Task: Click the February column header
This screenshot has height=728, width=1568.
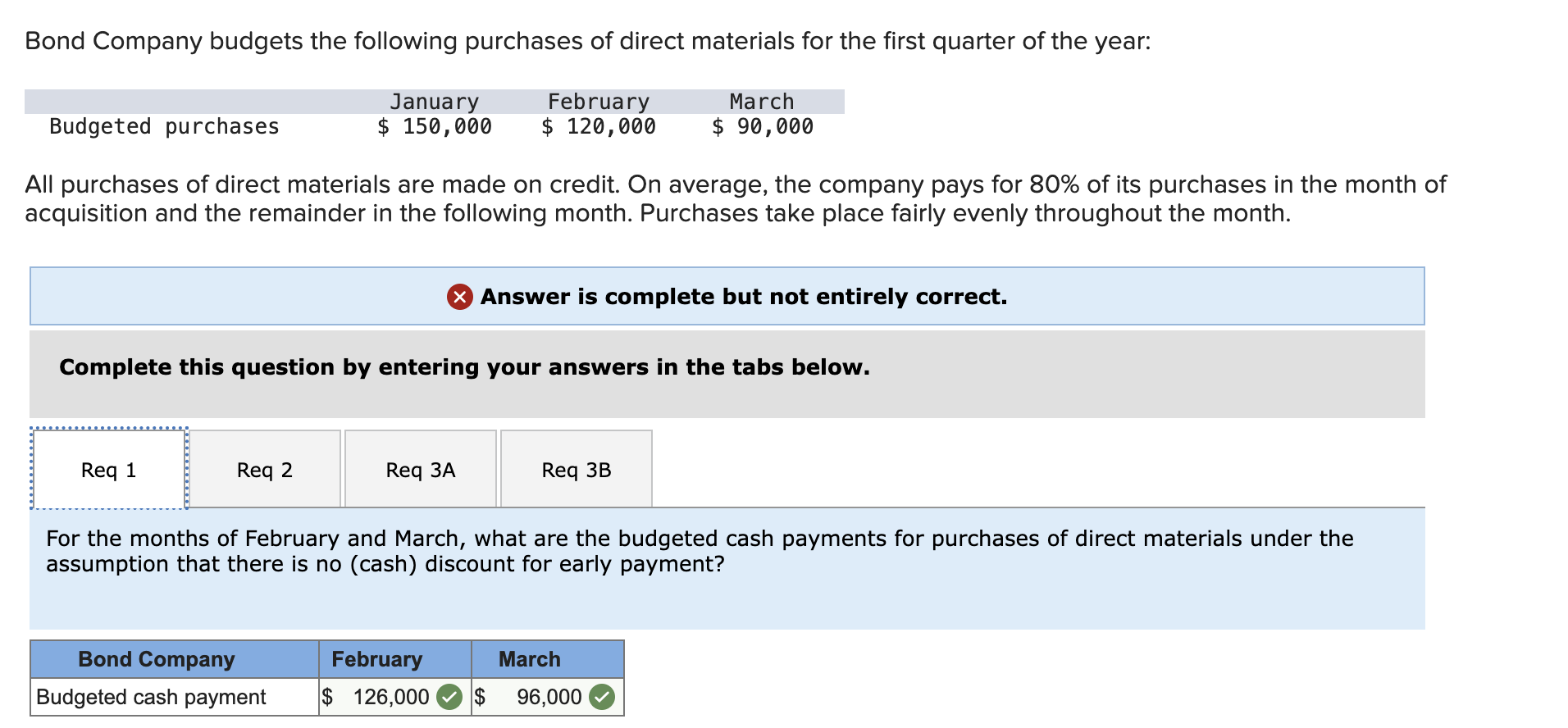Action: (x=376, y=658)
